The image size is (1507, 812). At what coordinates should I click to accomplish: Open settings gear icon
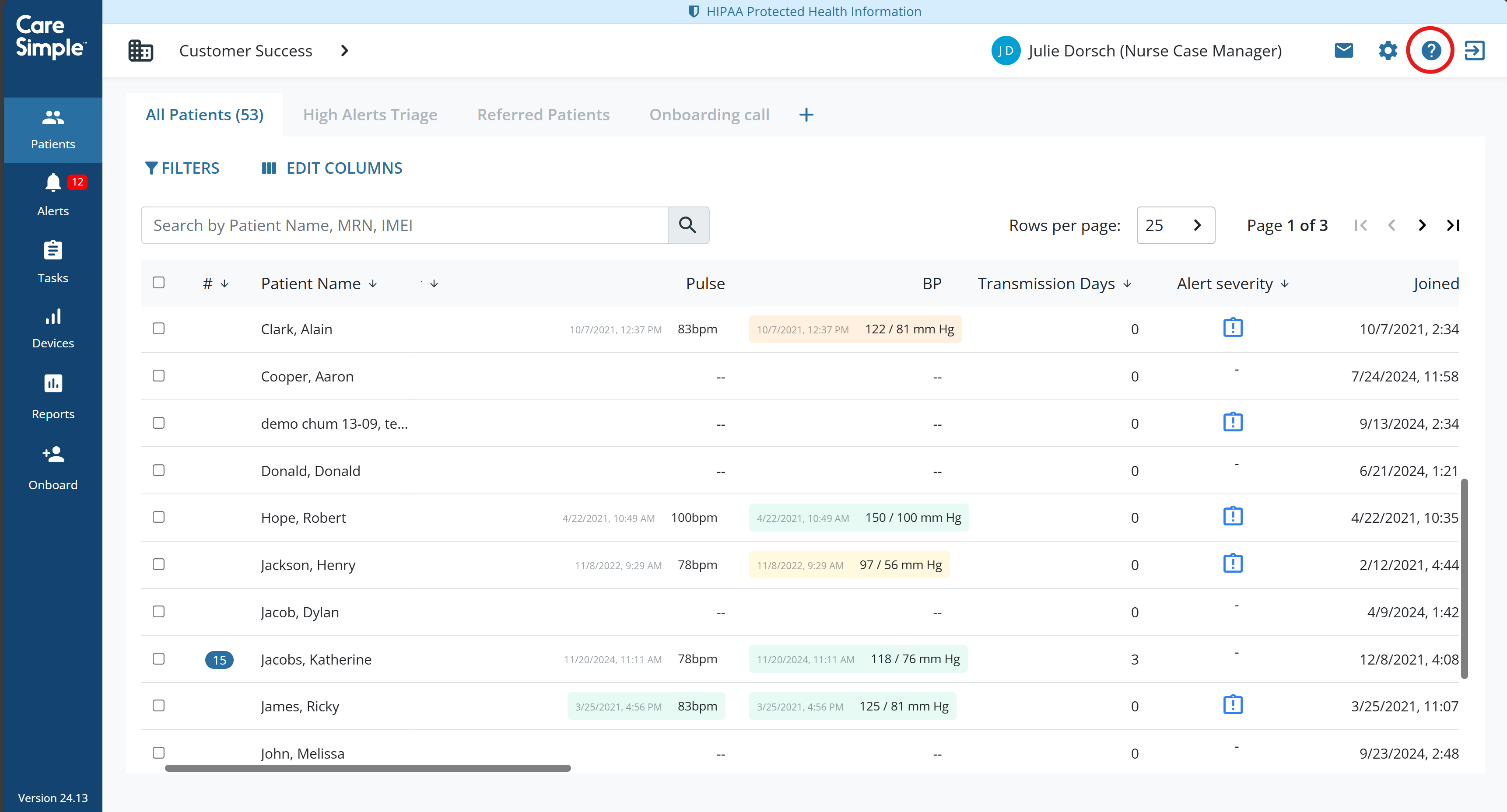(x=1388, y=51)
